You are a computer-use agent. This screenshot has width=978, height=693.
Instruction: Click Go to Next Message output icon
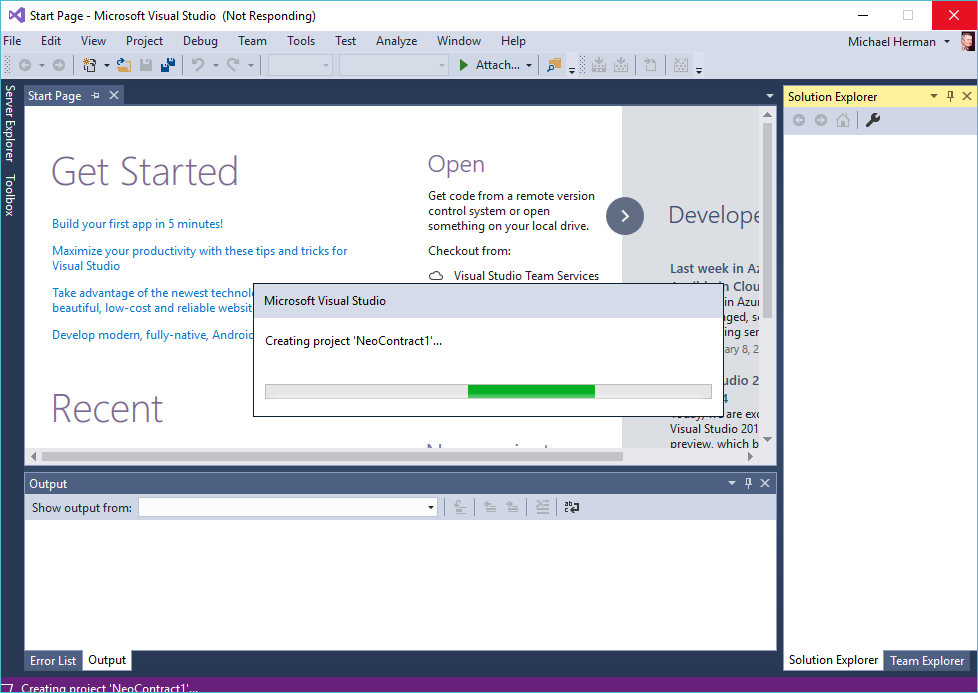click(512, 507)
